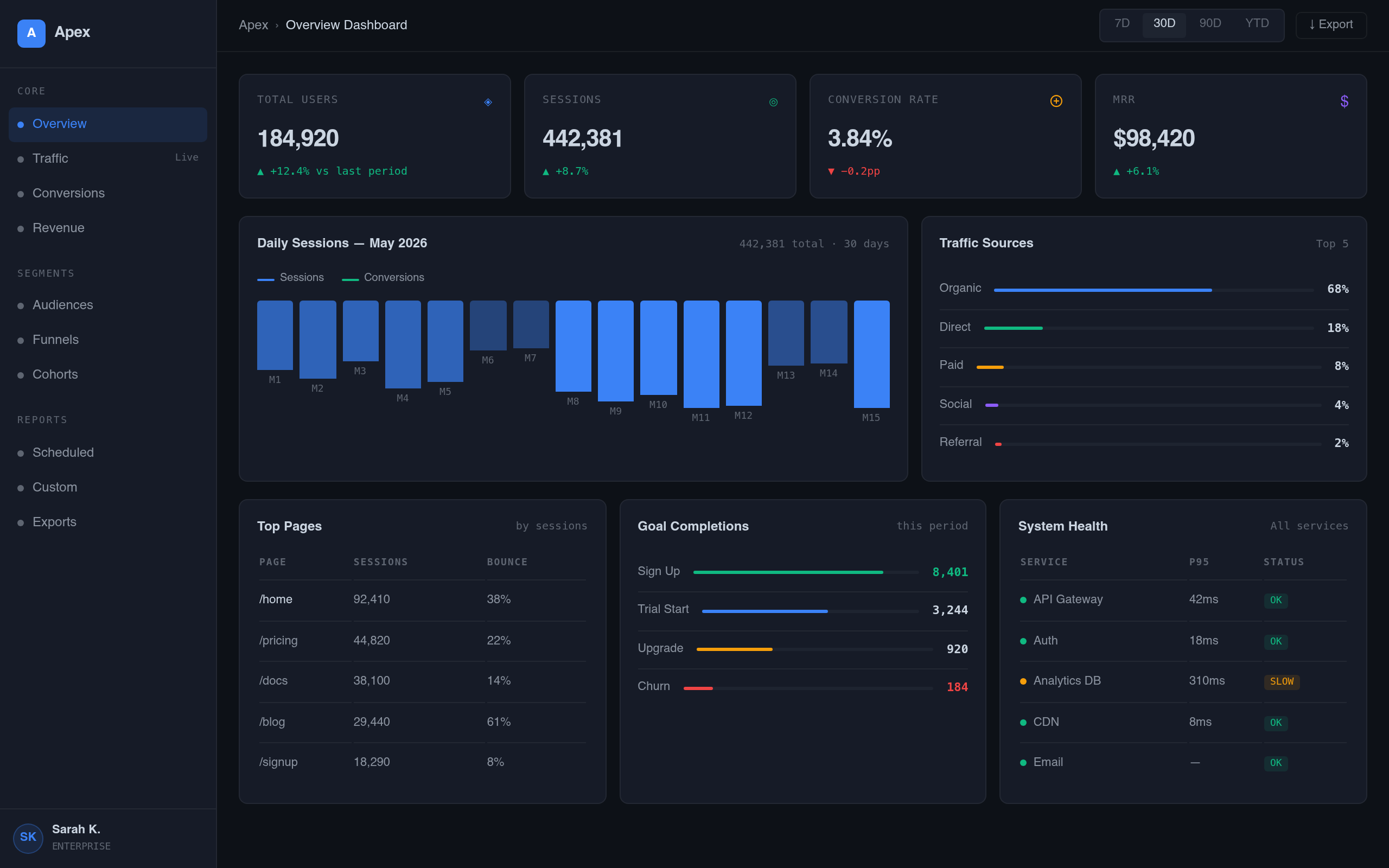Click the /signup page row
The width and height of the screenshot is (1389, 868).
[423, 762]
